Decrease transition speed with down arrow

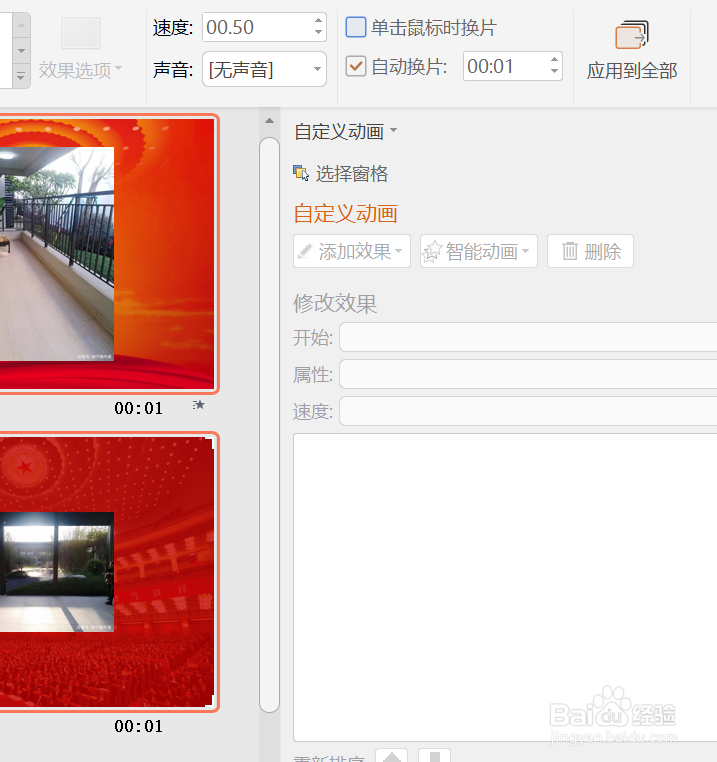point(318,32)
